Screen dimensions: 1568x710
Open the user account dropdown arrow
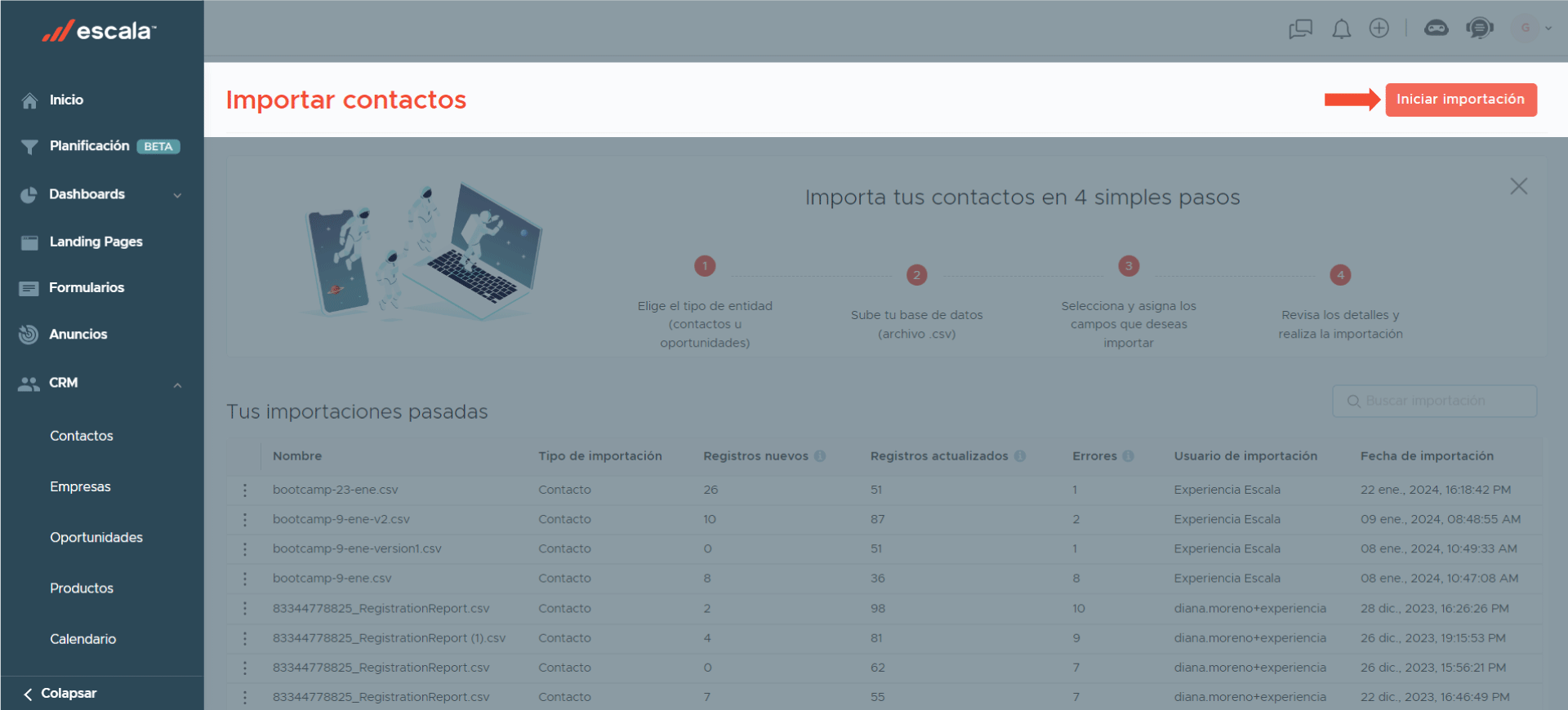(x=1548, y=29)
